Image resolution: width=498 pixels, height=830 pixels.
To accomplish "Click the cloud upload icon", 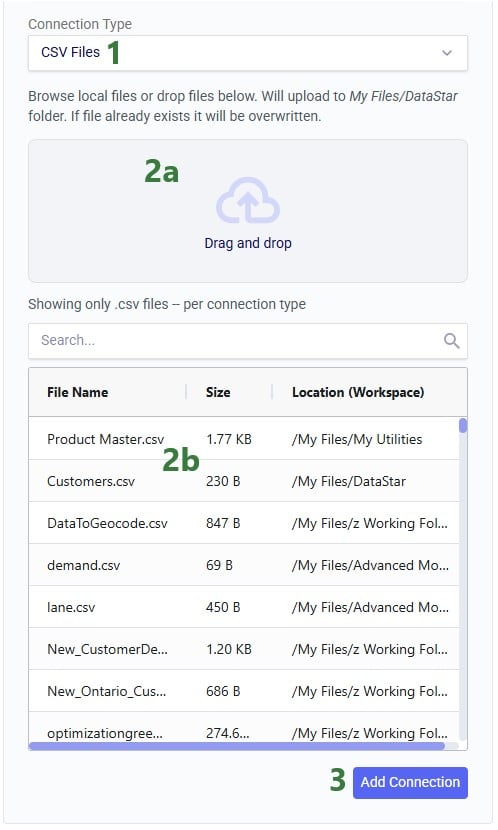I will click(248, 201).
